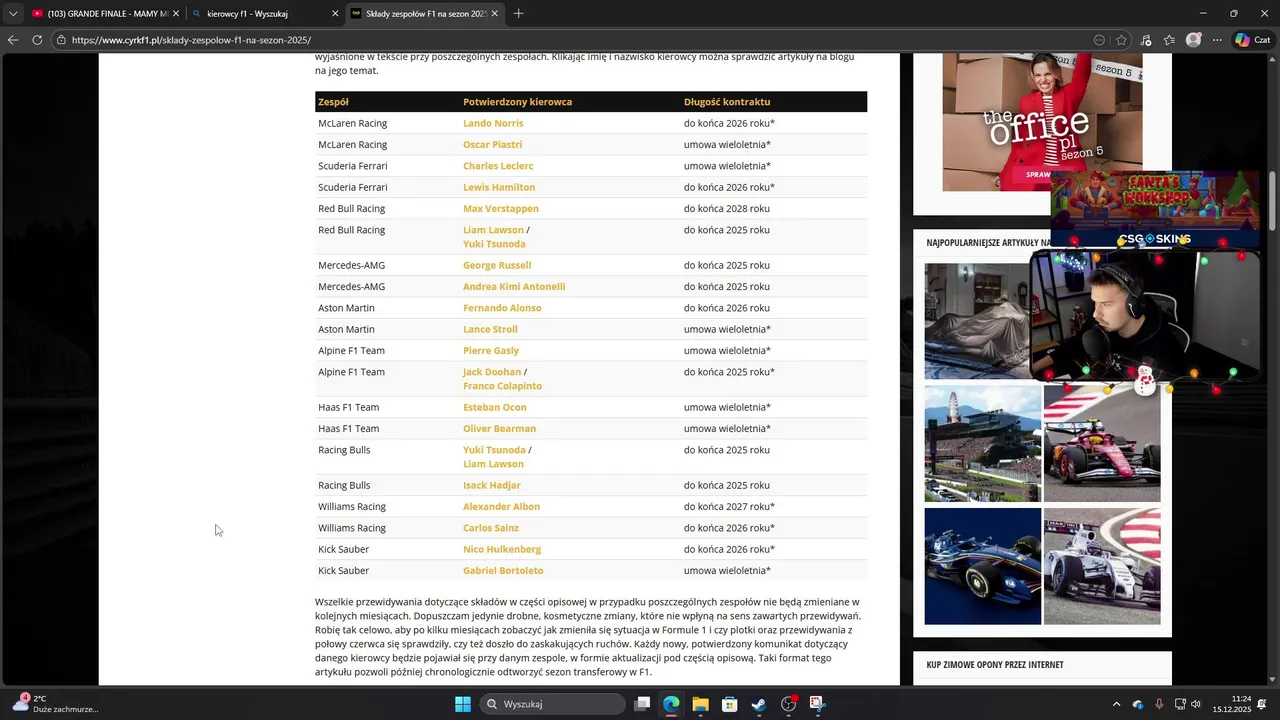The width and height of the screenshot is (1280, 720).
Task: Close the kierowcy f1 search tab
Action: [335, 14]
